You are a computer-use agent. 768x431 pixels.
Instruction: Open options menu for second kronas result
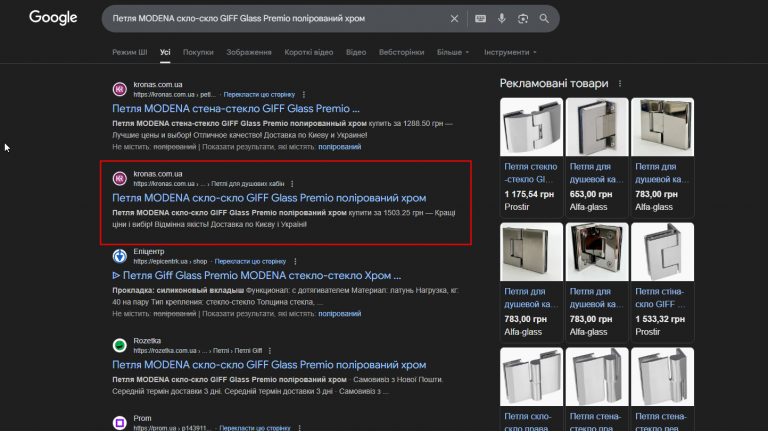pos(292,184)
